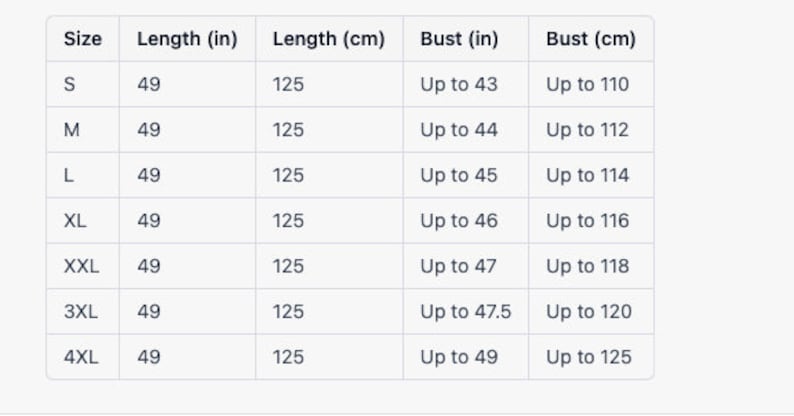Select the 3XL size row label
794x416 pixels.
point(80,311)
